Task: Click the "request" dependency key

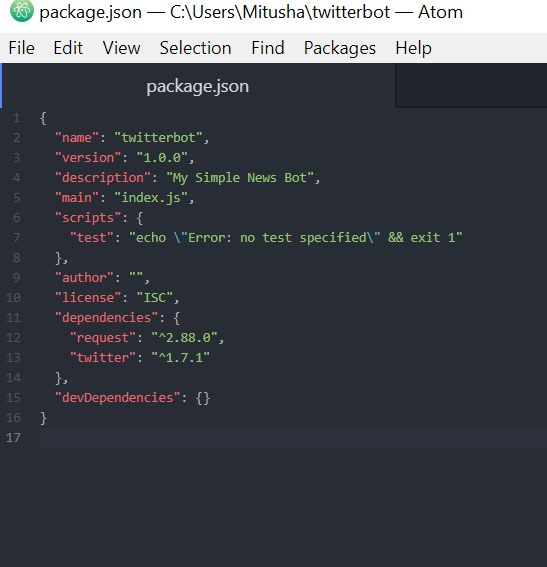Action: [x=103, y=338]
